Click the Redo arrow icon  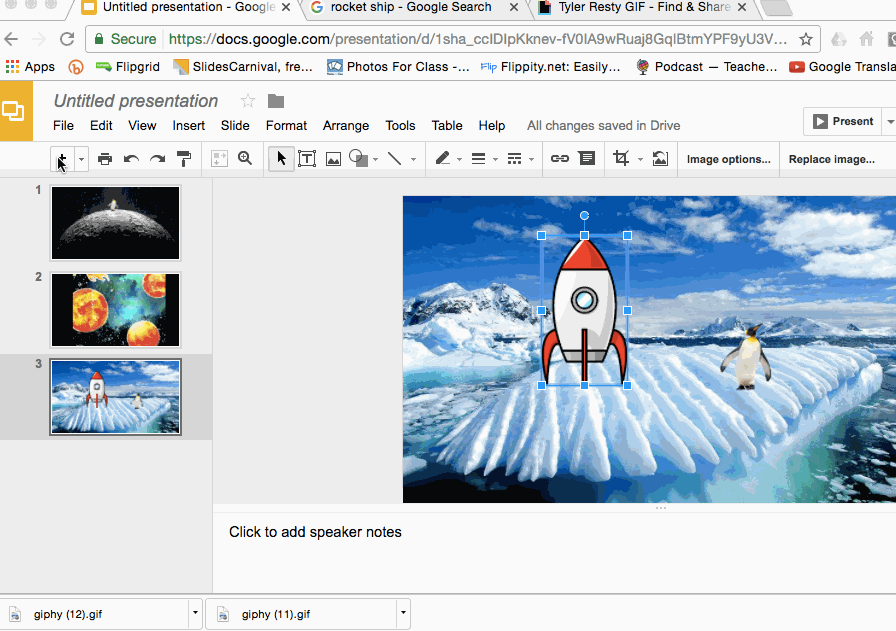pos(157,159)
